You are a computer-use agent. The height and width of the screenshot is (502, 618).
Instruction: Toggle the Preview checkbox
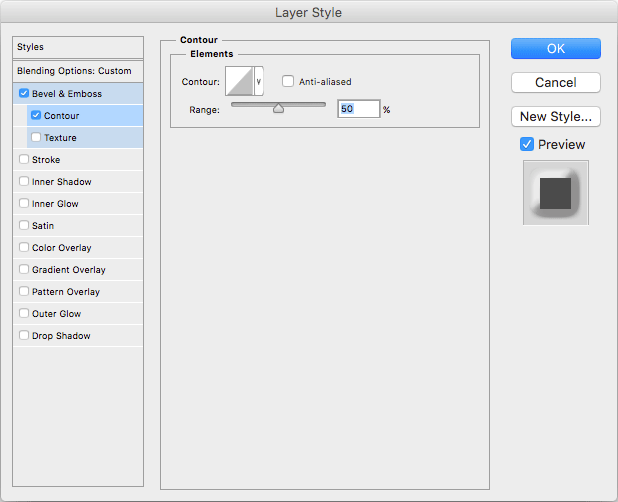click(527, 144)
